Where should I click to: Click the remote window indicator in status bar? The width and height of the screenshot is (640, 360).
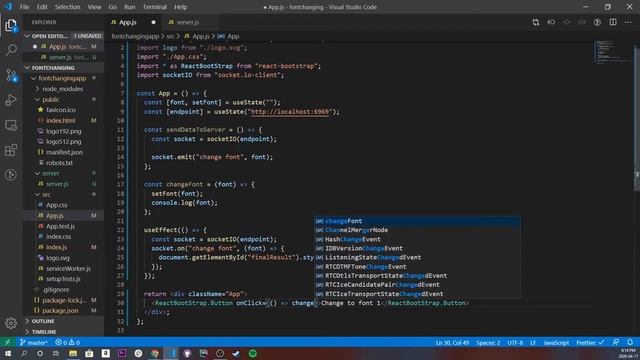(7, 342)
